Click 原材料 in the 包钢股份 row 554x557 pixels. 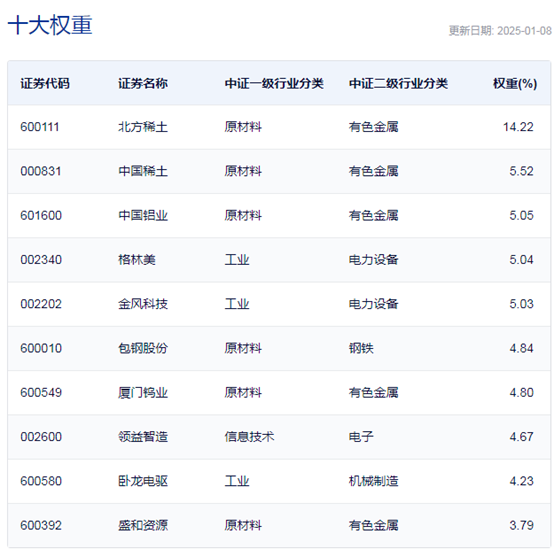pyautogui.click(x=243, y=348)
